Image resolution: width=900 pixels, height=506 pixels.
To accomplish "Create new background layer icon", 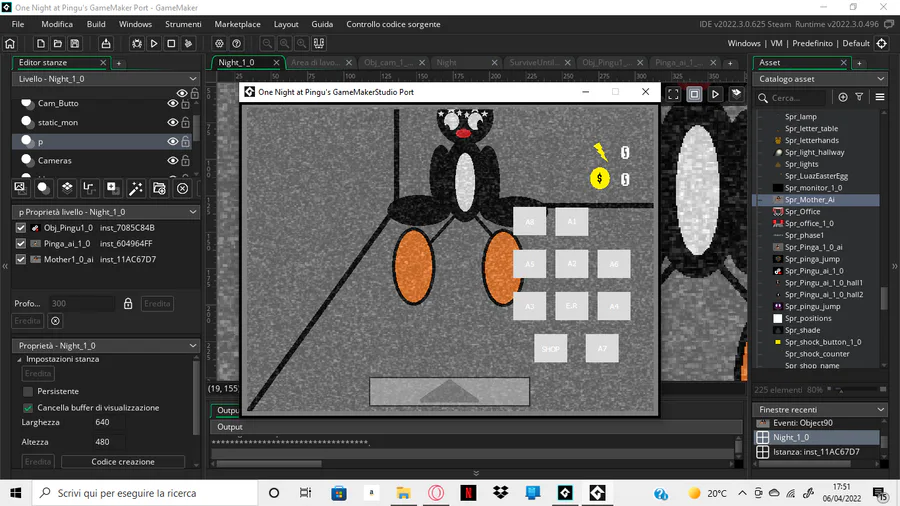I will (20, 188).
